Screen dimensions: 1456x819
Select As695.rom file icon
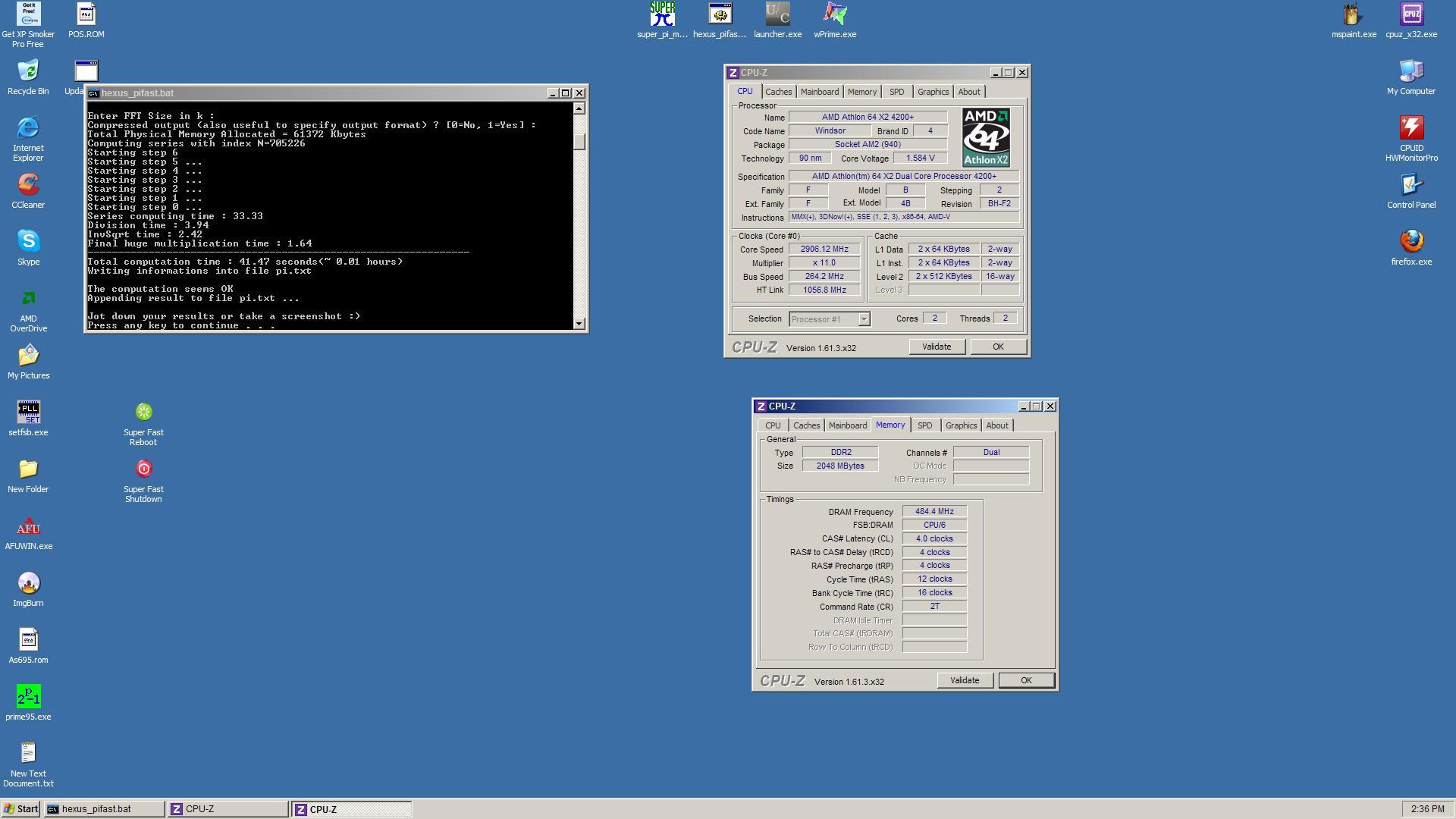tap(28, 646)
